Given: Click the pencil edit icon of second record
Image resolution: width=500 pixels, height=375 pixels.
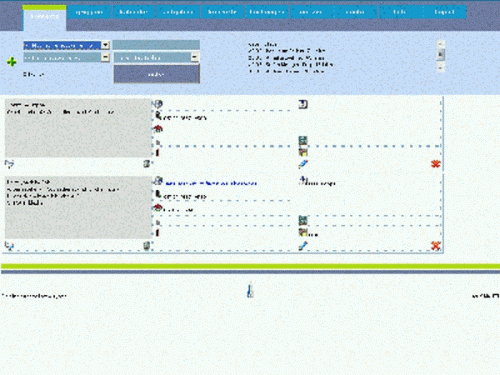Looking at the screenshot, I should [x=303, y=246].
